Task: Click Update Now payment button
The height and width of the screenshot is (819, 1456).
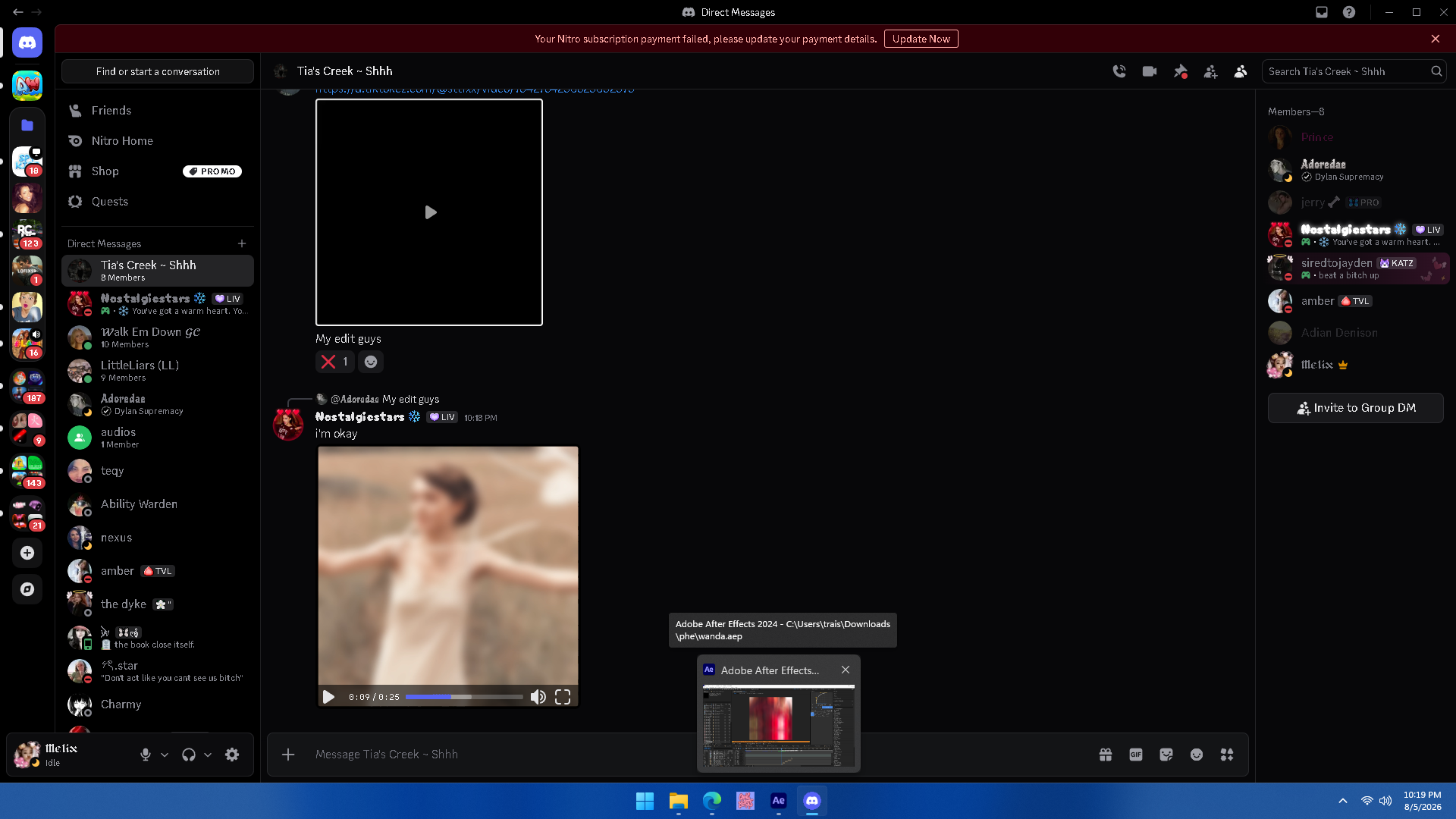Action: [x=921, y=39]
